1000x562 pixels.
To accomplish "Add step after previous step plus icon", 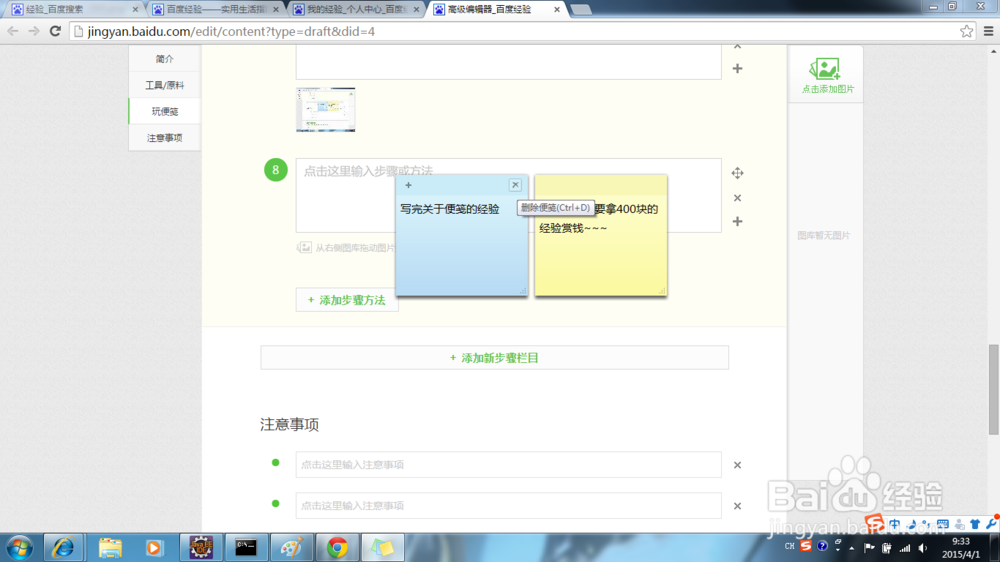I will coord(737,68).
